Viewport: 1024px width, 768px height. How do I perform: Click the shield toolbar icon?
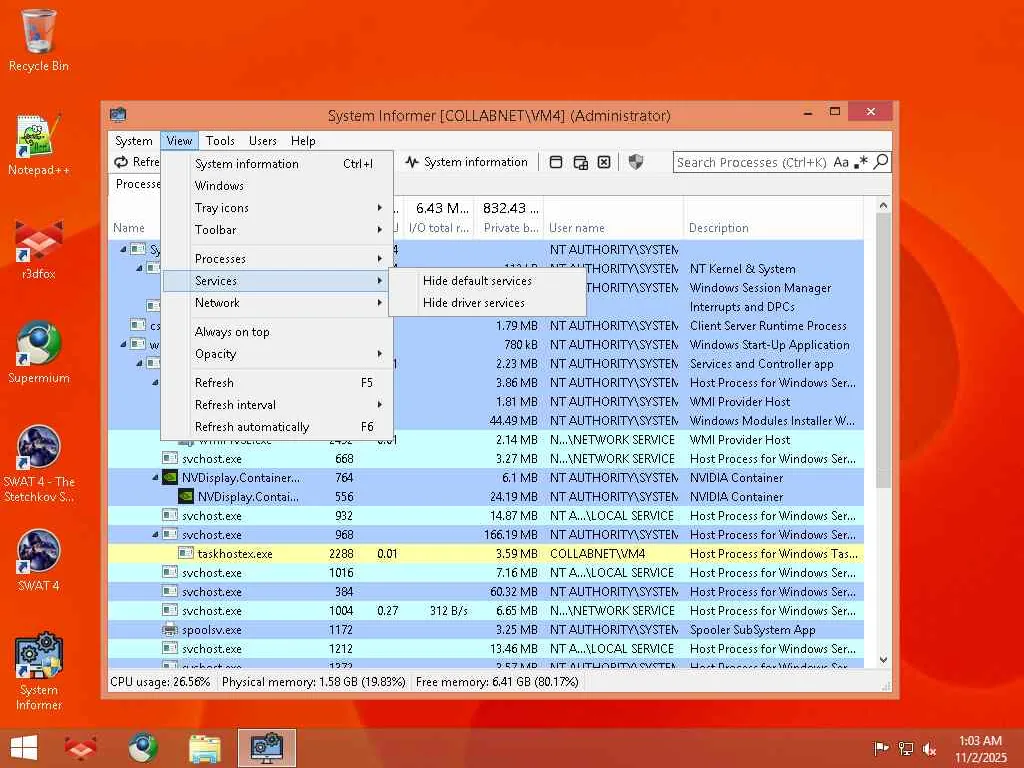click(635, 162)
